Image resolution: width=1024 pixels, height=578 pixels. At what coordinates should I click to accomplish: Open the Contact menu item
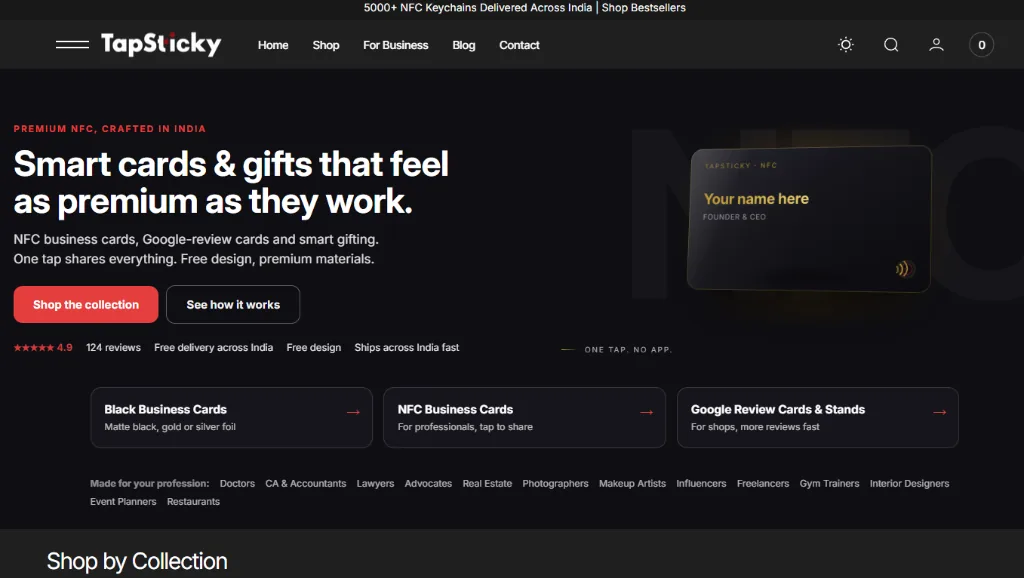tap(519, 45)
